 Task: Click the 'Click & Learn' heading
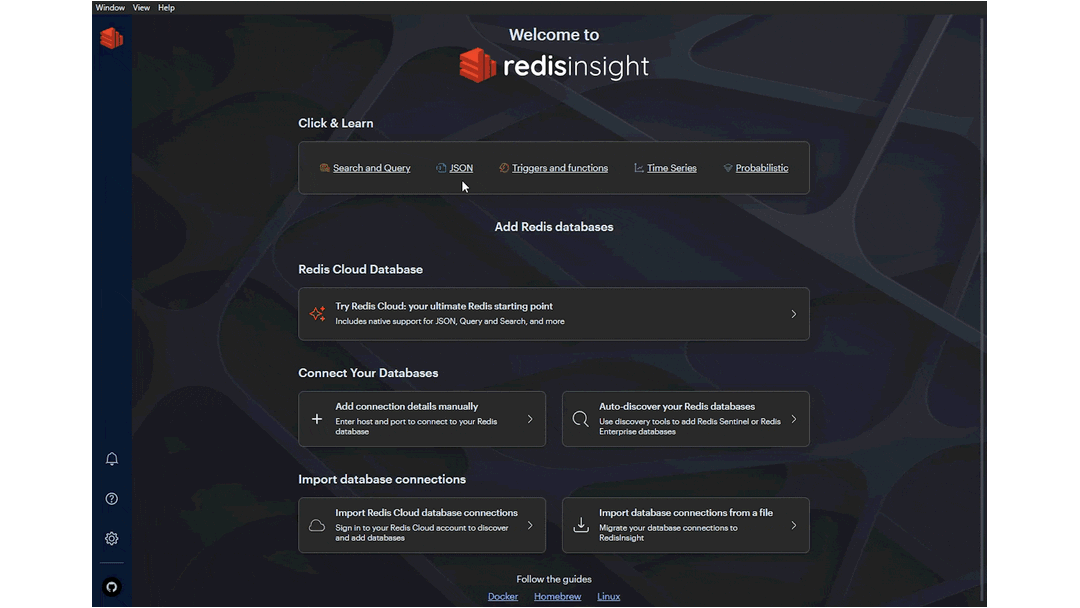click(x=335, y=123)
